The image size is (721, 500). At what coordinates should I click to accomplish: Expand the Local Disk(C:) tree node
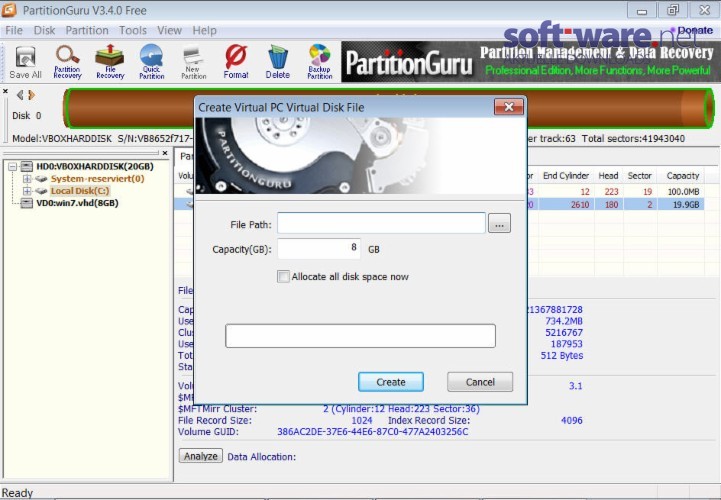point(27,191)
